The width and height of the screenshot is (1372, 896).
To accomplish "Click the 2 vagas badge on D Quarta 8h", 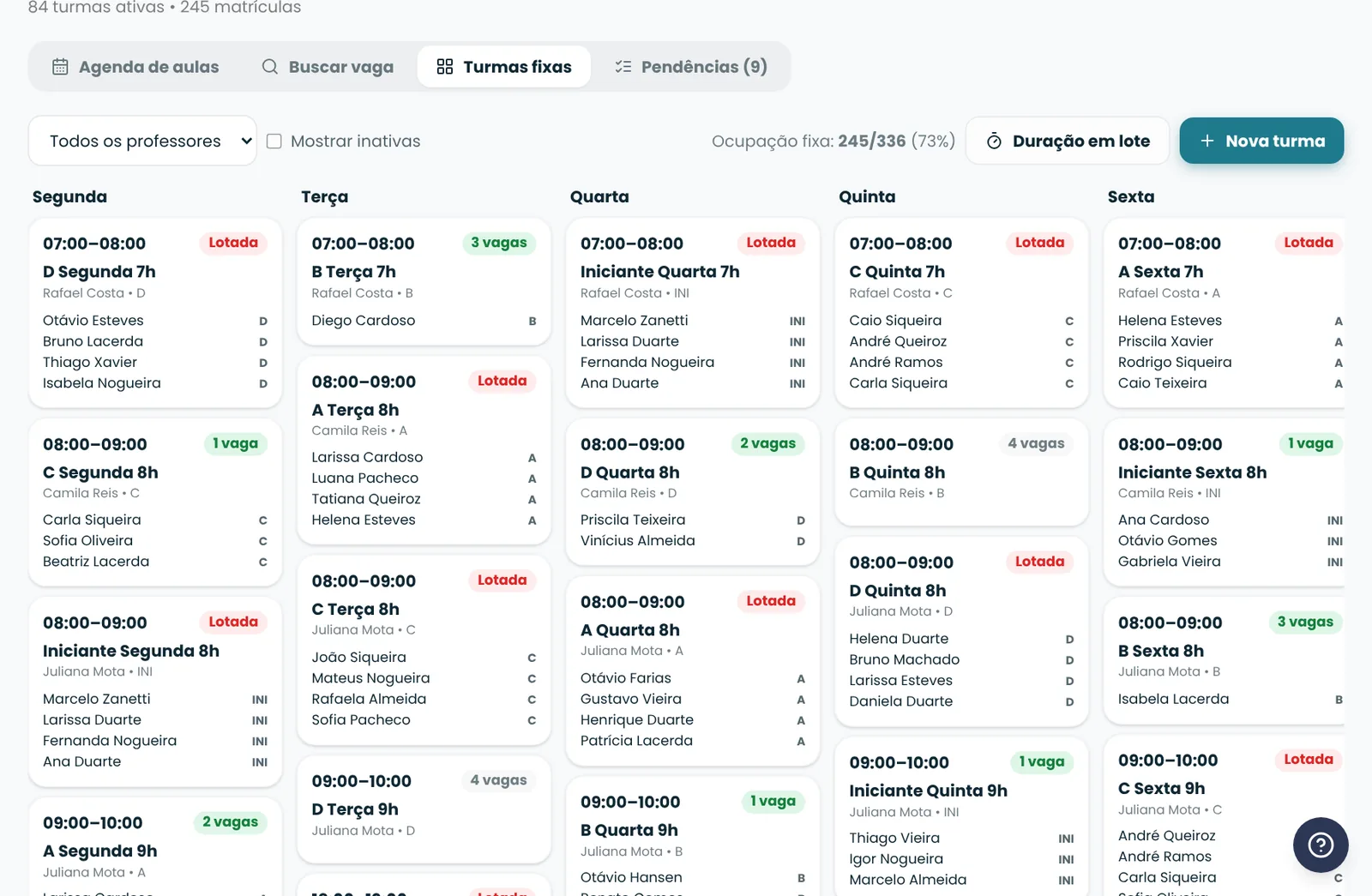I will tap(767, 443).
